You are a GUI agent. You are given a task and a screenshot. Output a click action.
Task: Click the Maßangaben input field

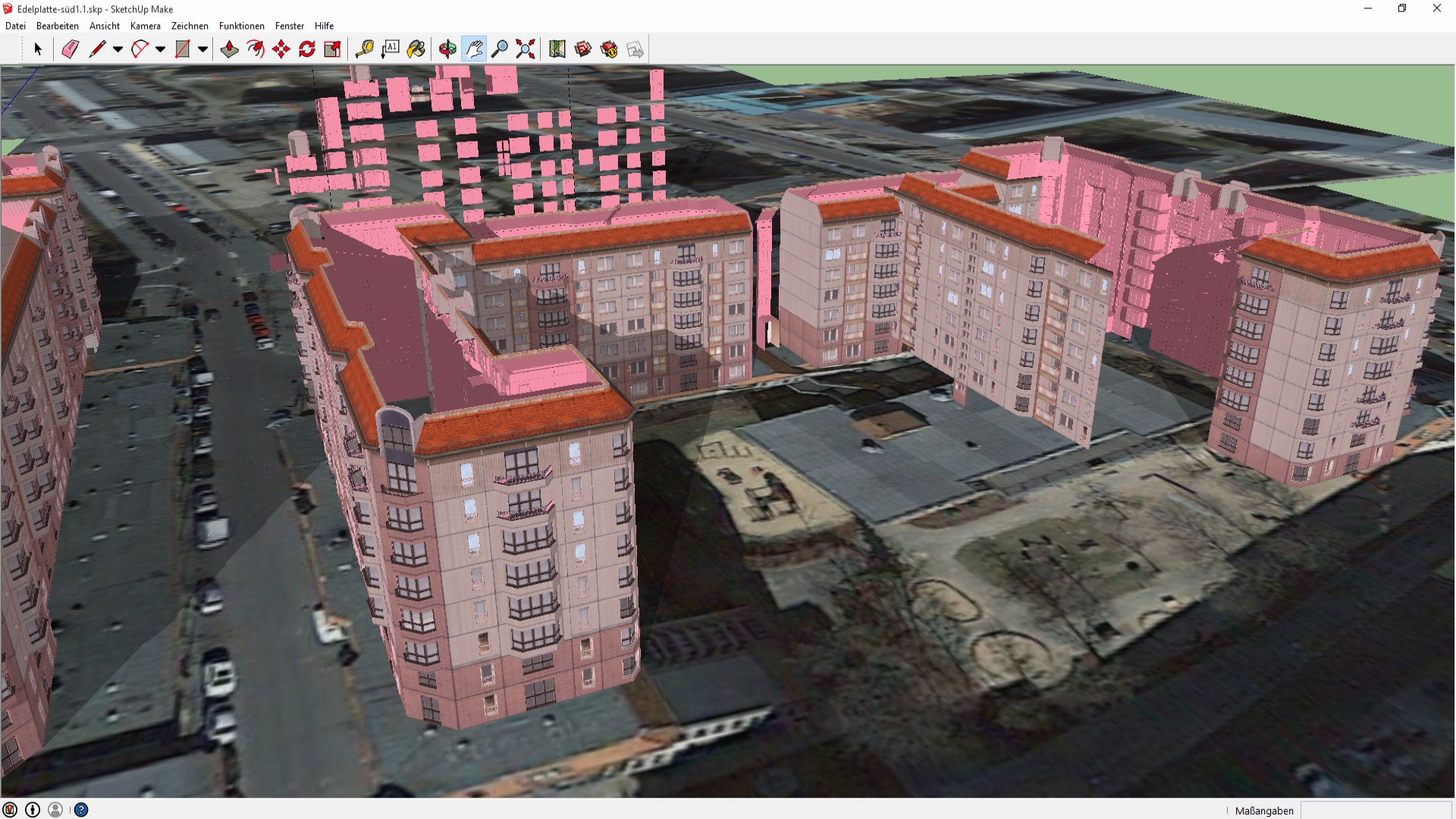click(1376, 810)
